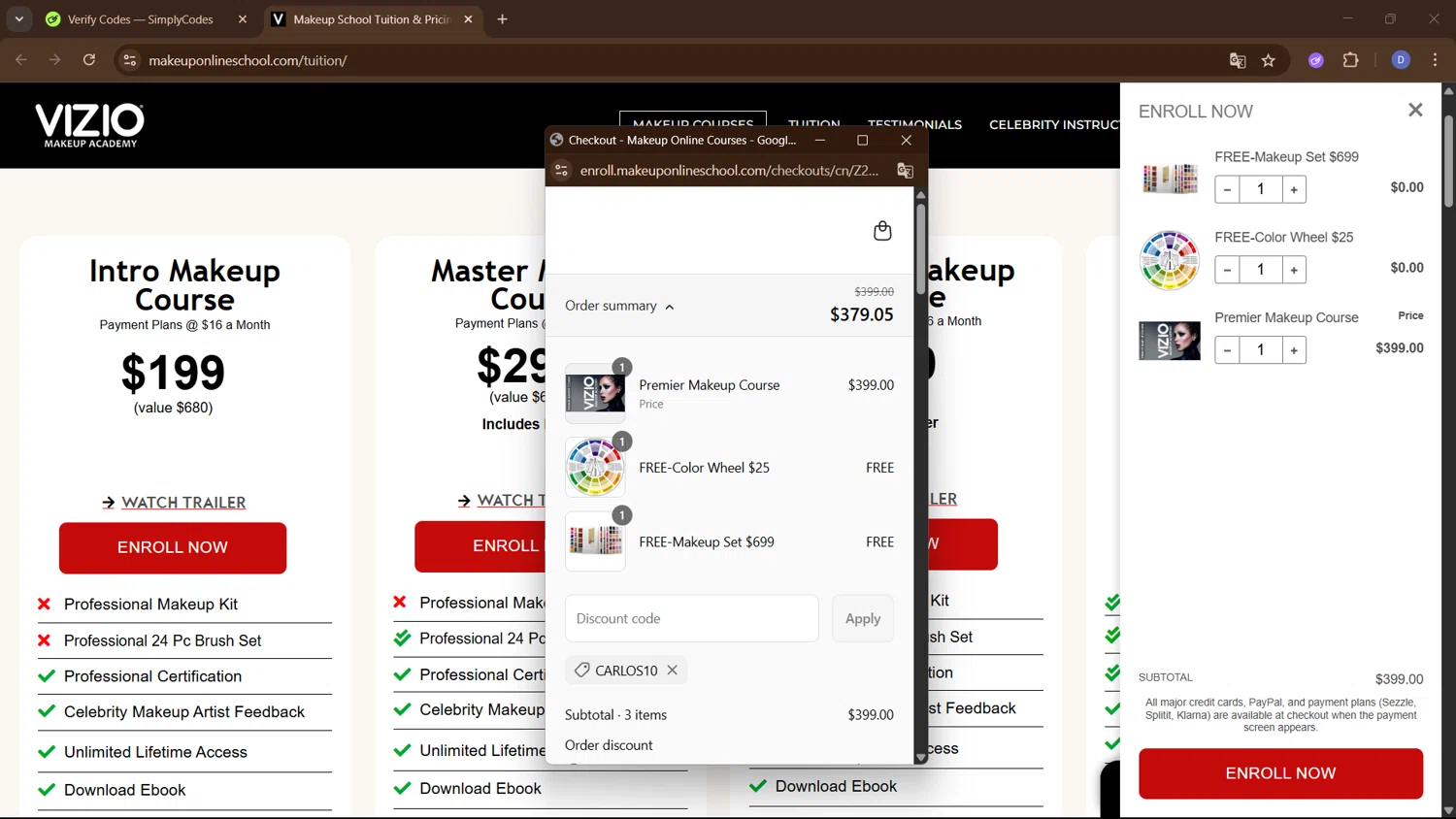Click checkout popup scrollbar down arrow
1456x819 pixels.
920,757
